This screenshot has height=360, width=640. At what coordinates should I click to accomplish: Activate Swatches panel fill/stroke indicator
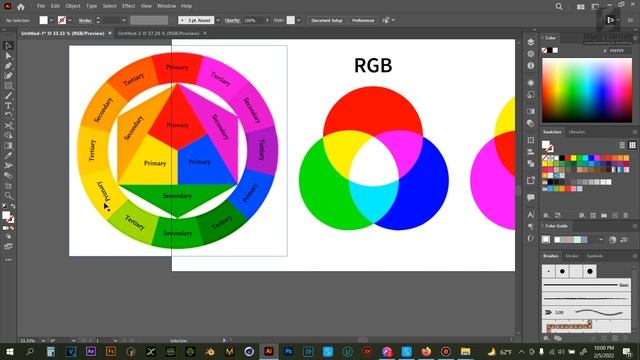[547, 146]
